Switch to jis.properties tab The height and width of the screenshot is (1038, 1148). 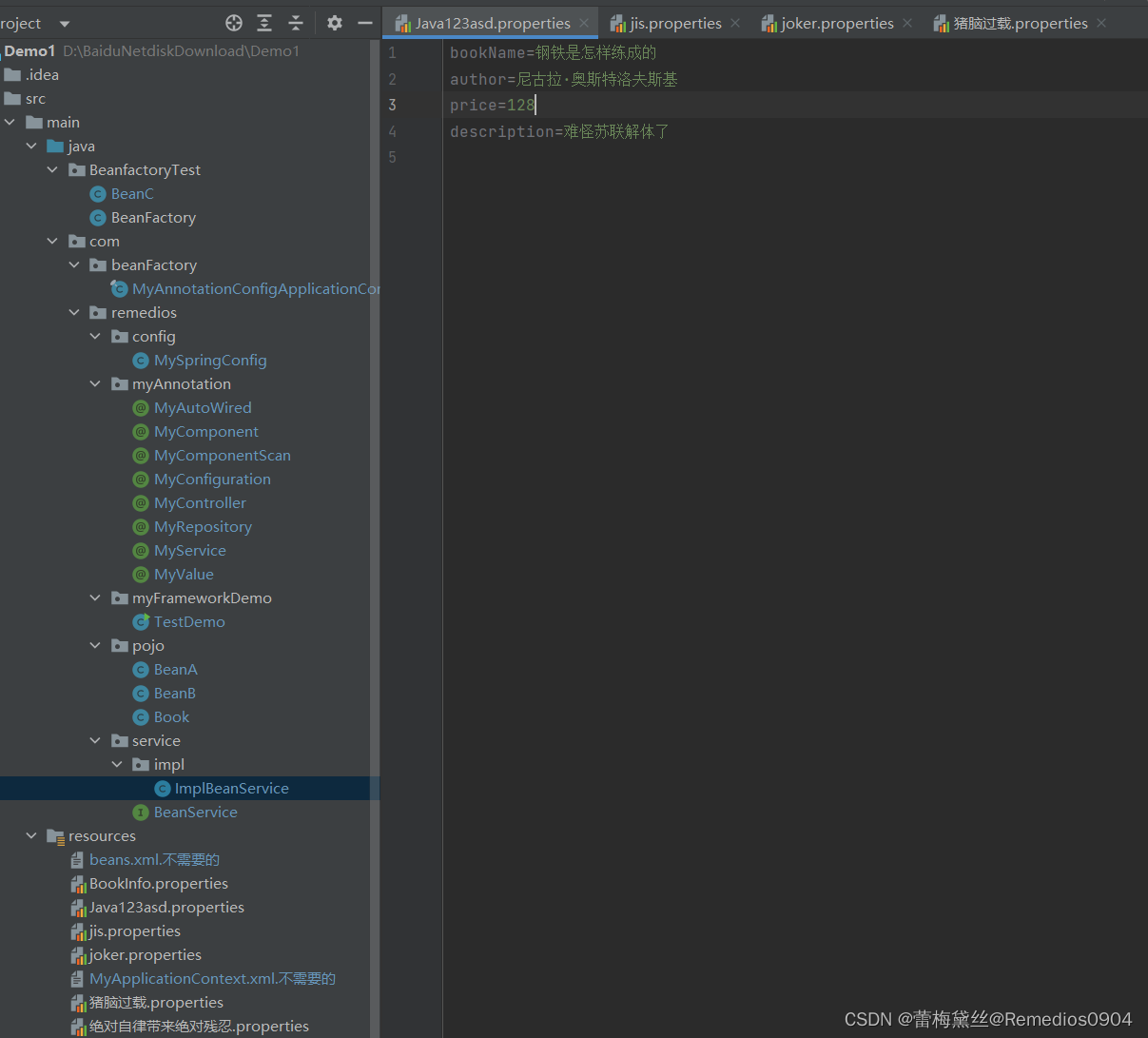[x=675, y=23]
